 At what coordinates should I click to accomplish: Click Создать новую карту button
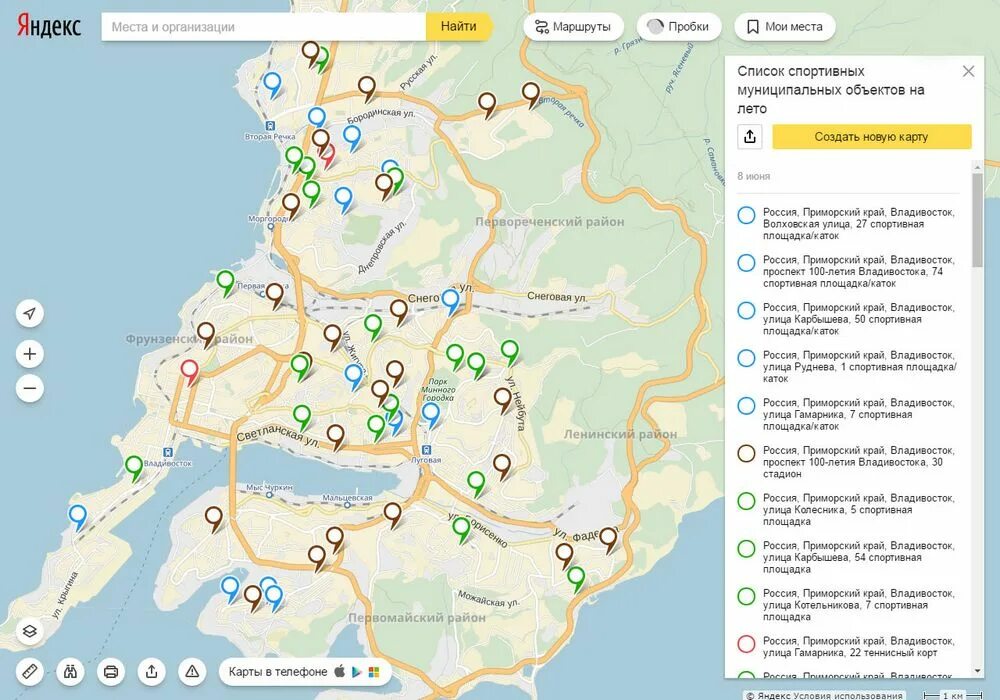tap(871, 136)
